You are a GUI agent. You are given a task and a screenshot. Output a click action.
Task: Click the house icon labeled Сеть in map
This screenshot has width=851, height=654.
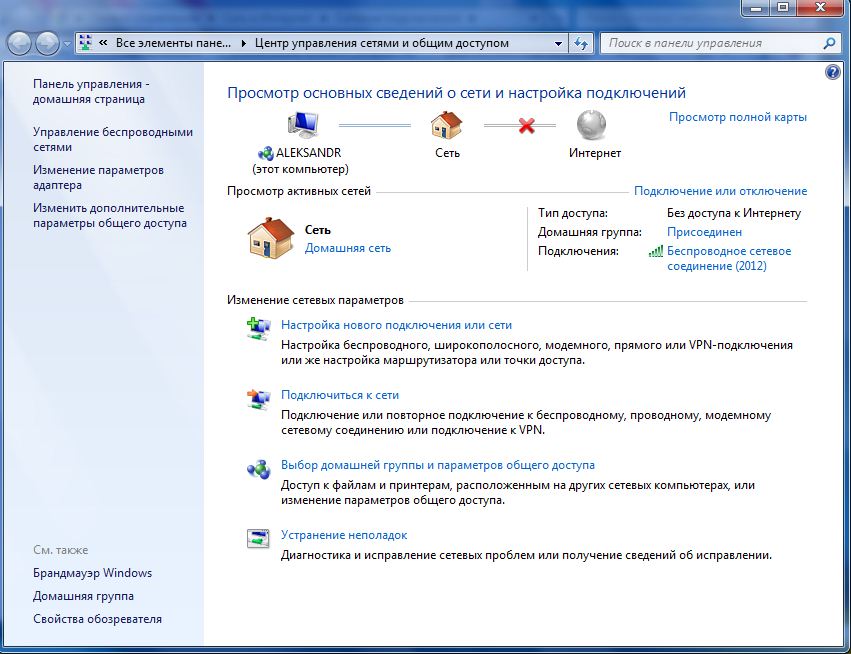[447, 126]
